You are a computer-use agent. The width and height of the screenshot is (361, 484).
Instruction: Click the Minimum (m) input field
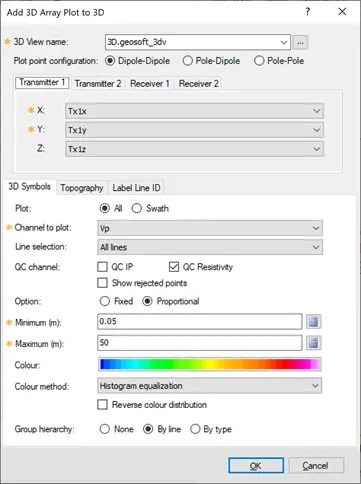(x=200, y=322)
